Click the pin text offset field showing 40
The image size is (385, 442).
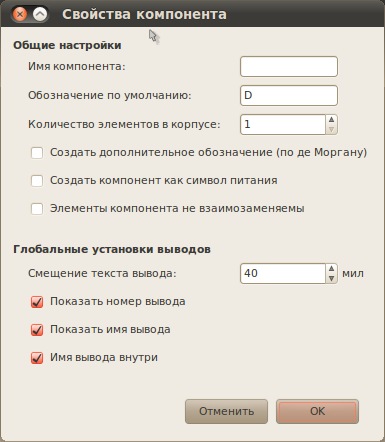click(283, 273)
